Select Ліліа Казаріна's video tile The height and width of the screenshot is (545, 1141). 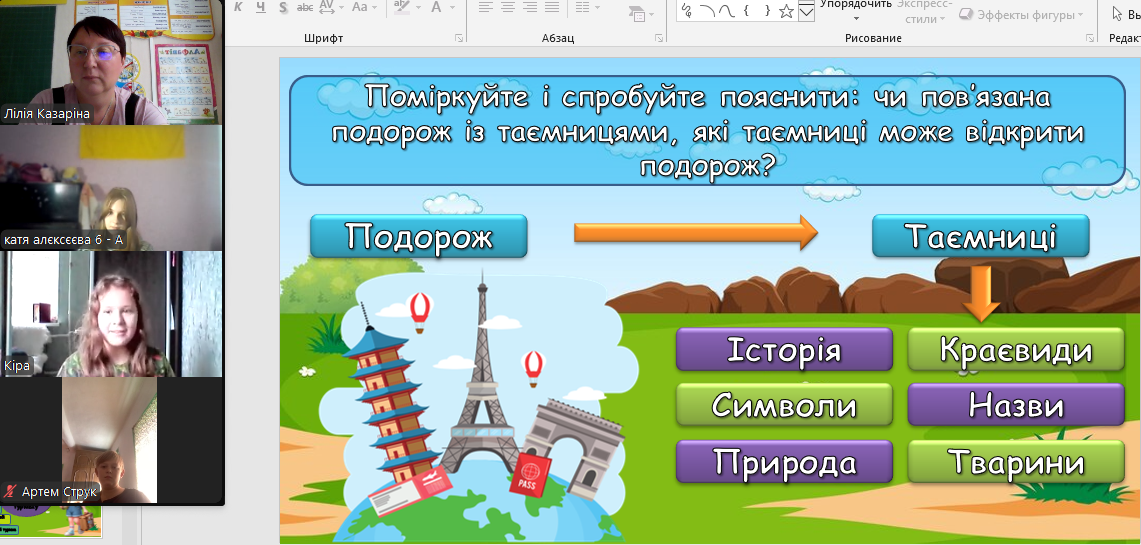point(112,62)
